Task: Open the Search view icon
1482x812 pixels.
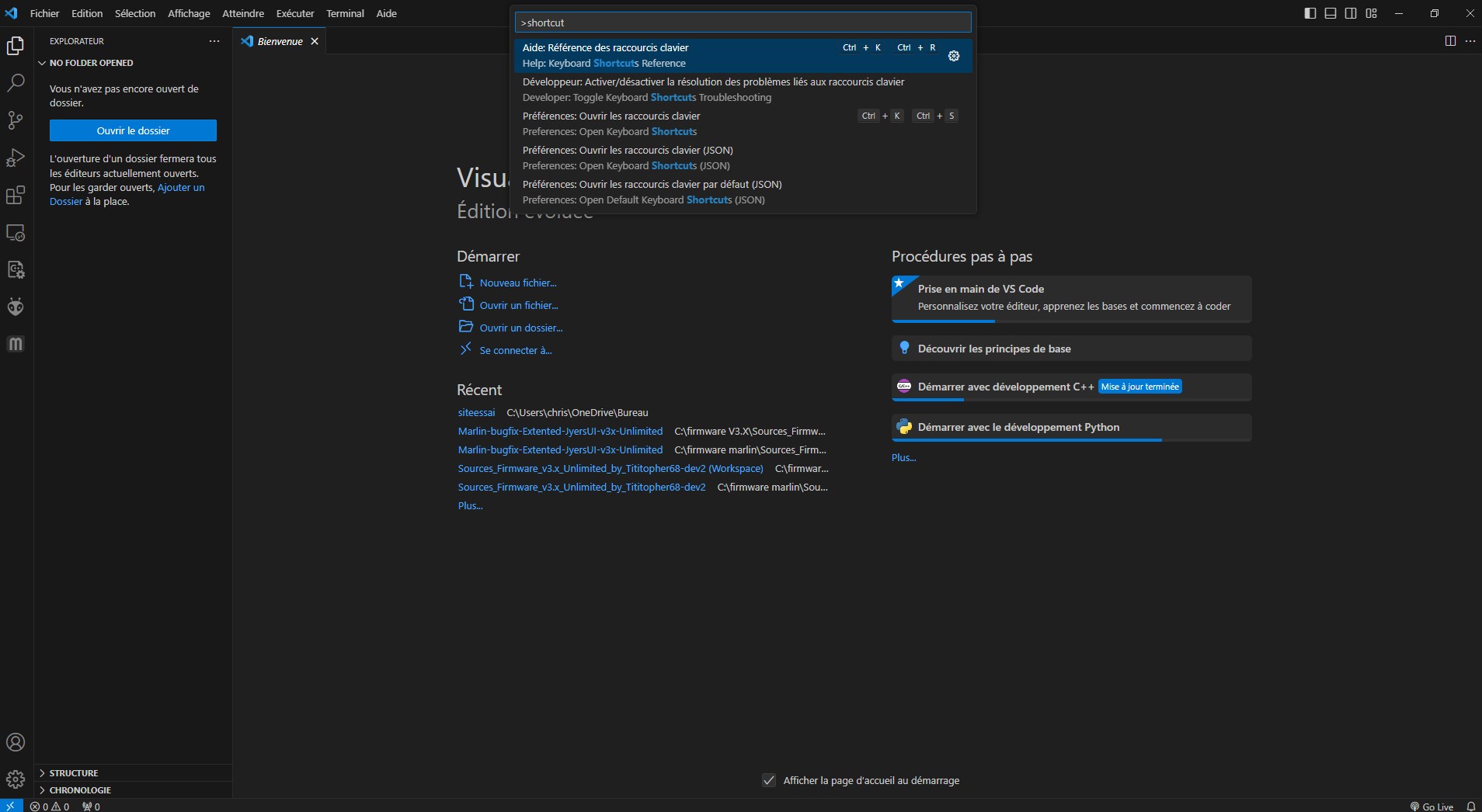Action: (x=16, y=83)
